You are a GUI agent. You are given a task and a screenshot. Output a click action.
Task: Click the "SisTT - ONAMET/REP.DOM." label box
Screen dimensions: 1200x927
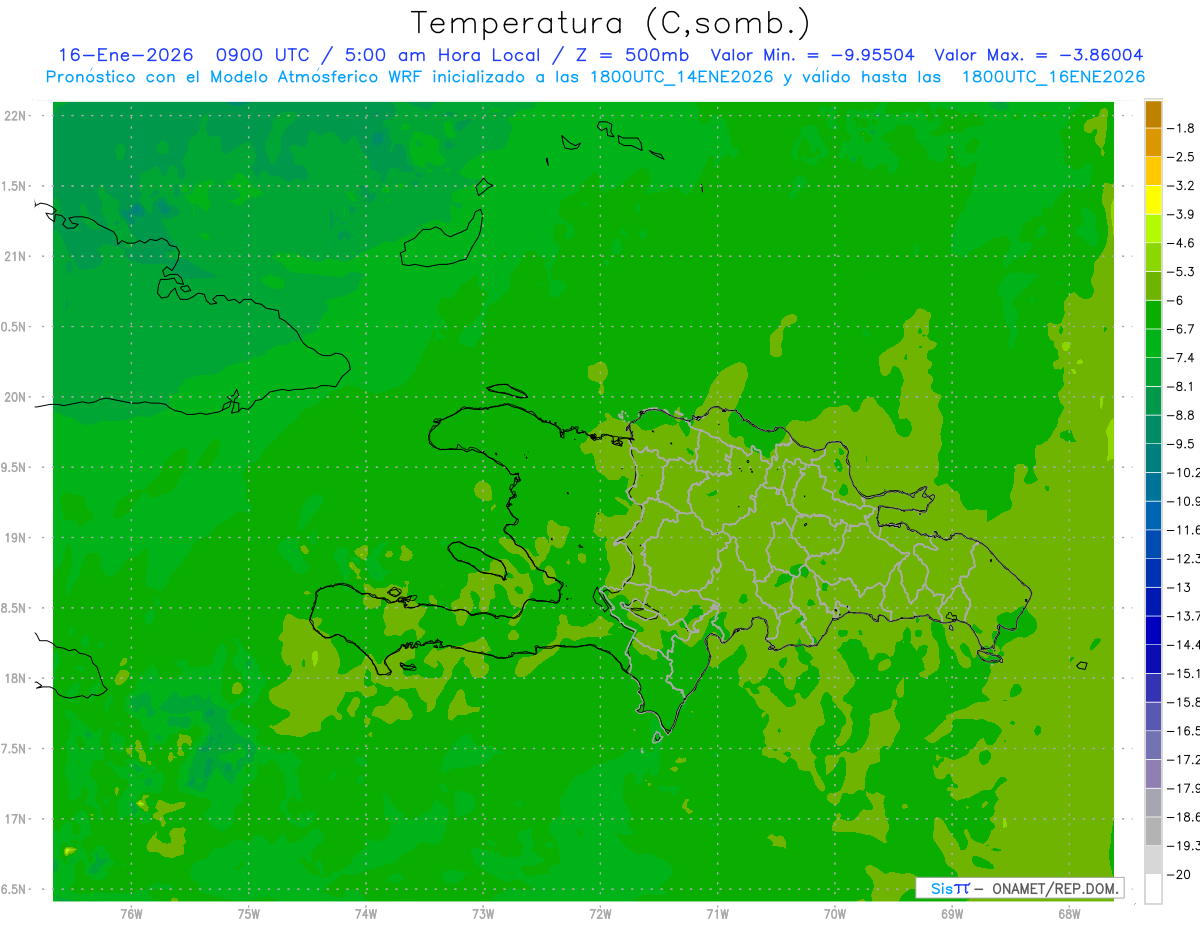(1019, 888)
